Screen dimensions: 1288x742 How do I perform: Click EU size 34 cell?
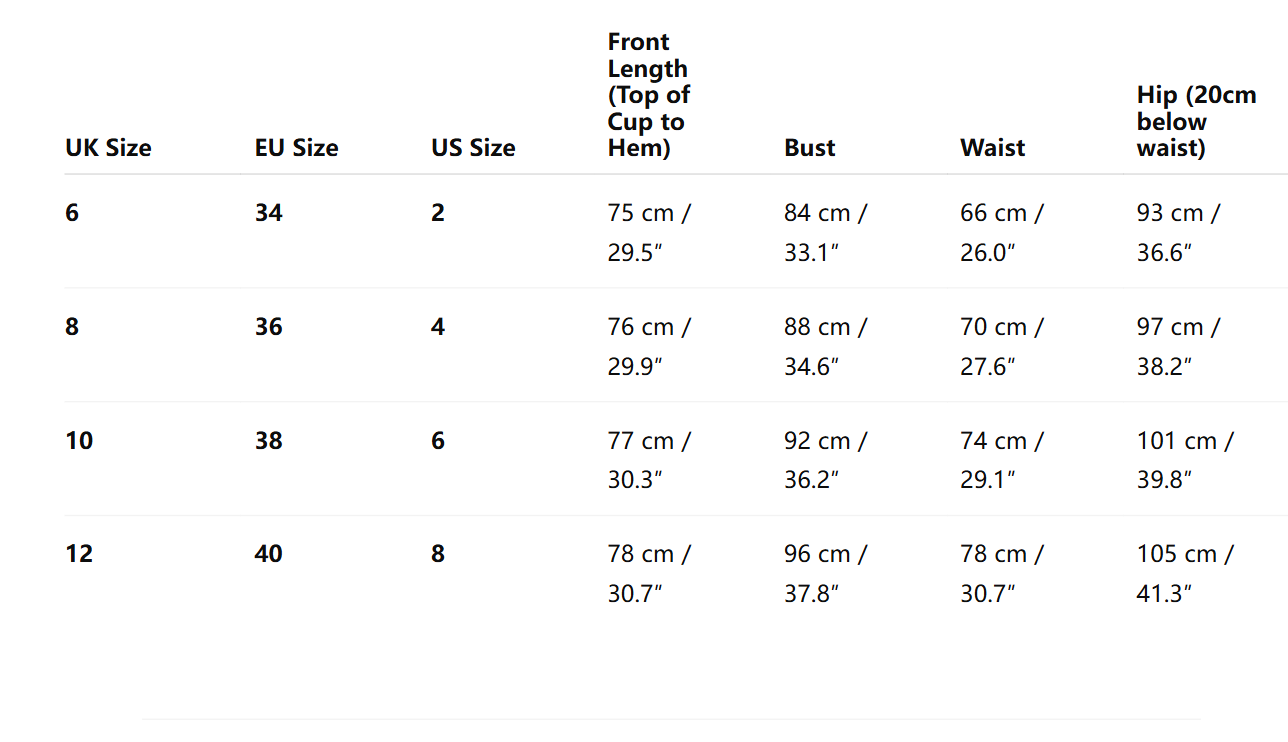tap(268, 213)
